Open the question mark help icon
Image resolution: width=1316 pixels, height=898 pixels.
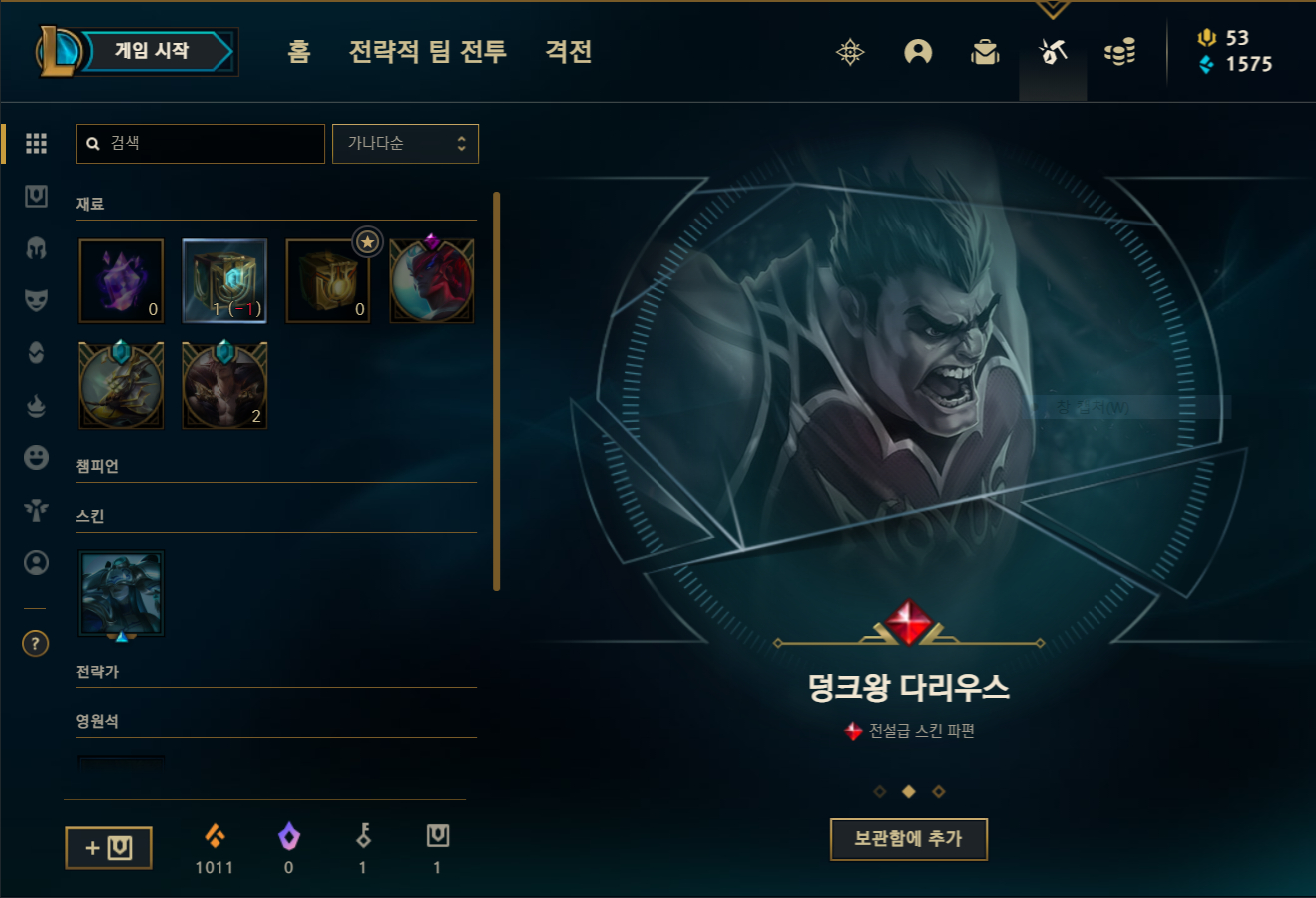click(x=35, y=644)
